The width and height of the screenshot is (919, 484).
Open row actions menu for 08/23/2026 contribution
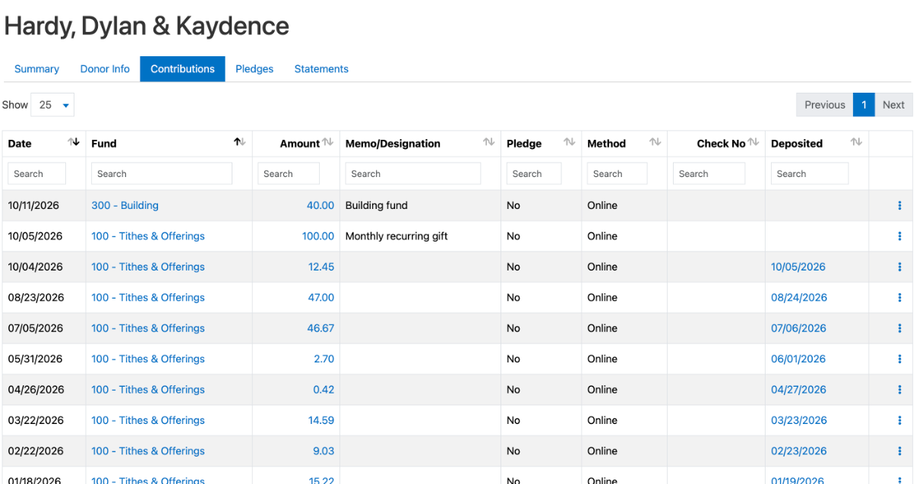(x=899, y=298)
